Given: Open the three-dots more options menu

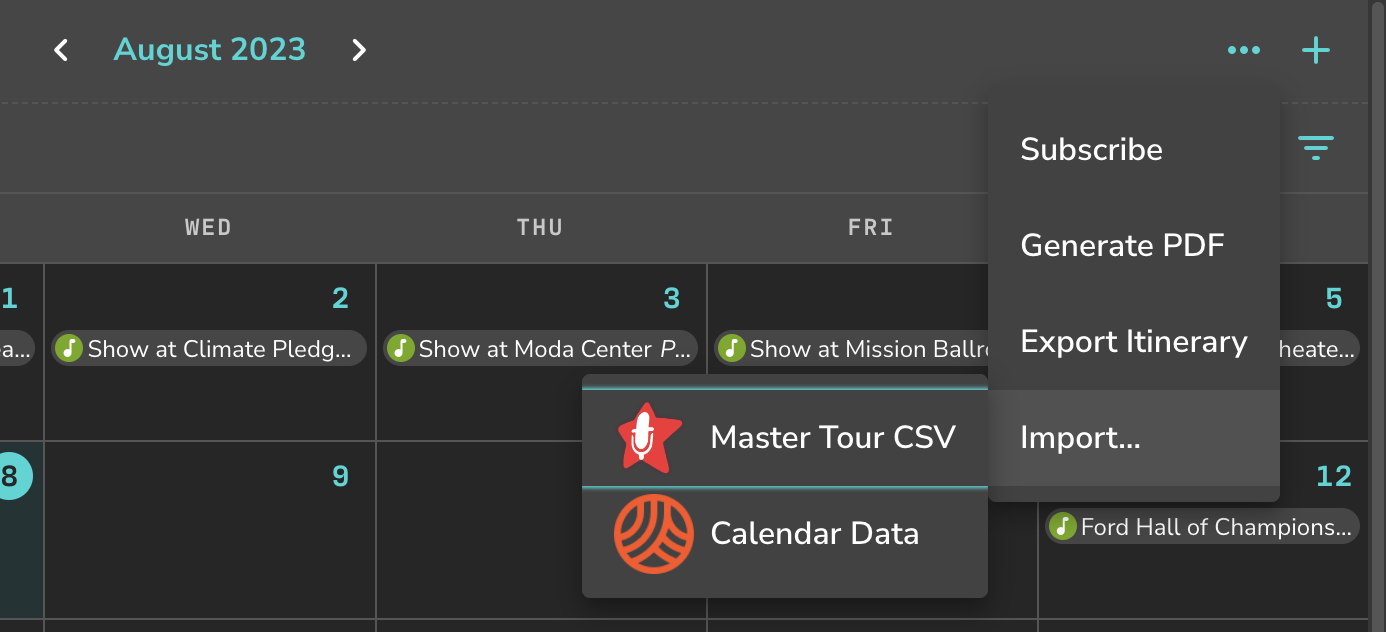Looking at the screenshot, I should [x=1243, y=50].
